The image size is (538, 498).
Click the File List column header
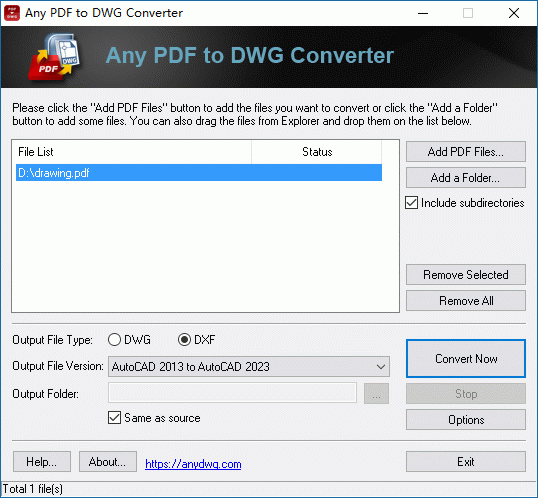[132, 152]
